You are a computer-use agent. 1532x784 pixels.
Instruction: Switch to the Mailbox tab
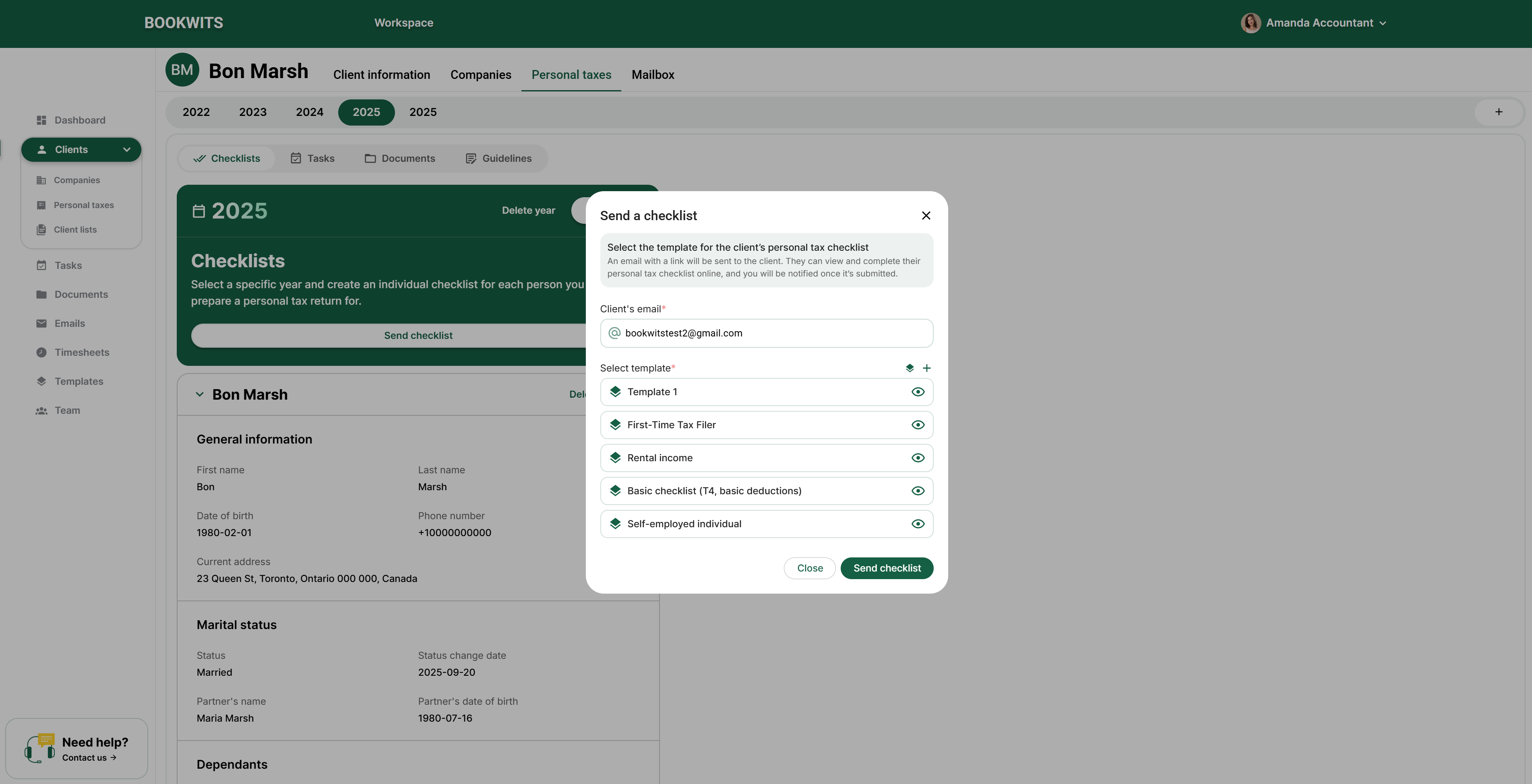point(652,75)
